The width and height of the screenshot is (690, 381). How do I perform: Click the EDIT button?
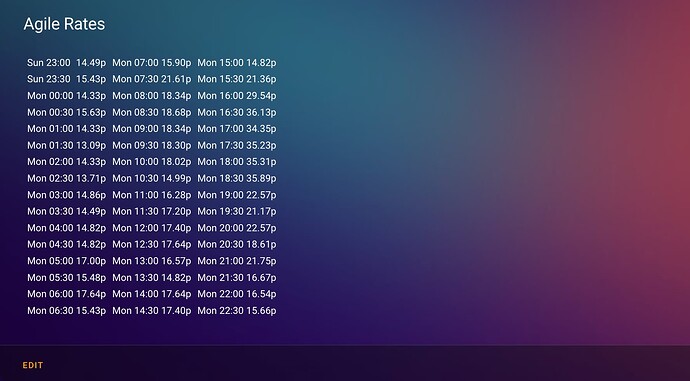coord(33,365)
